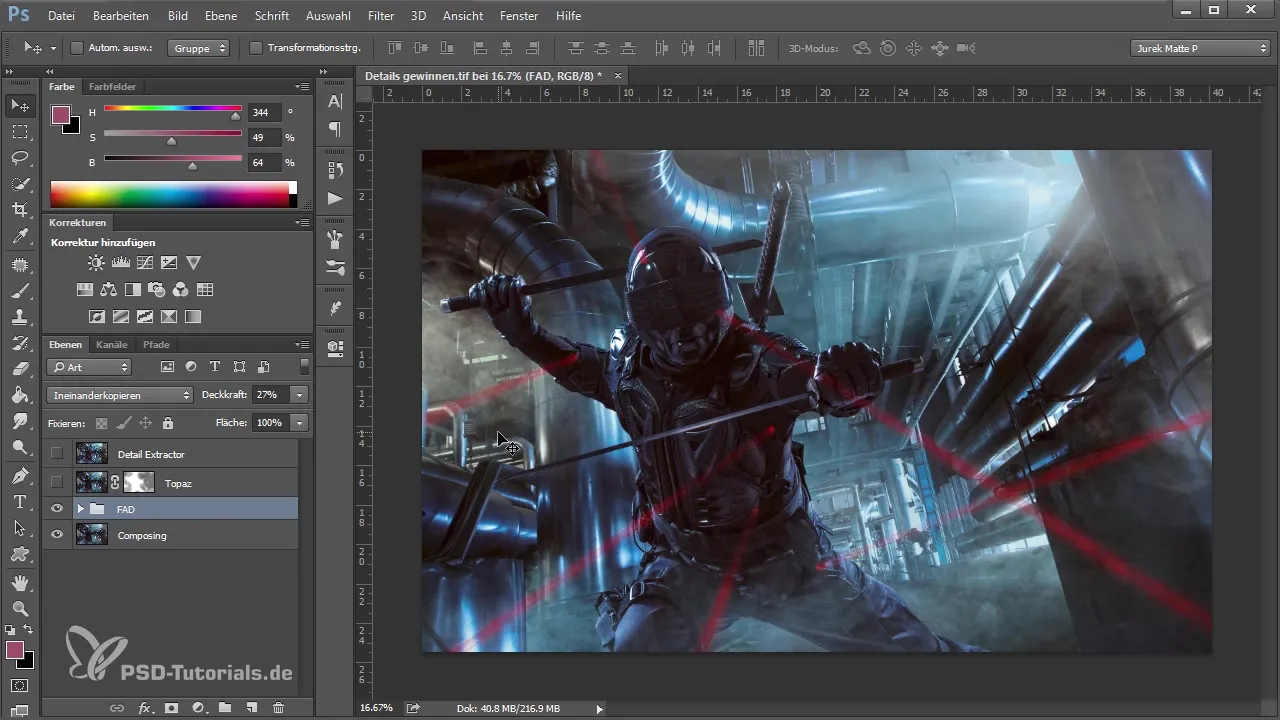Select the Rectangular Marquee tool

point(20,131)
